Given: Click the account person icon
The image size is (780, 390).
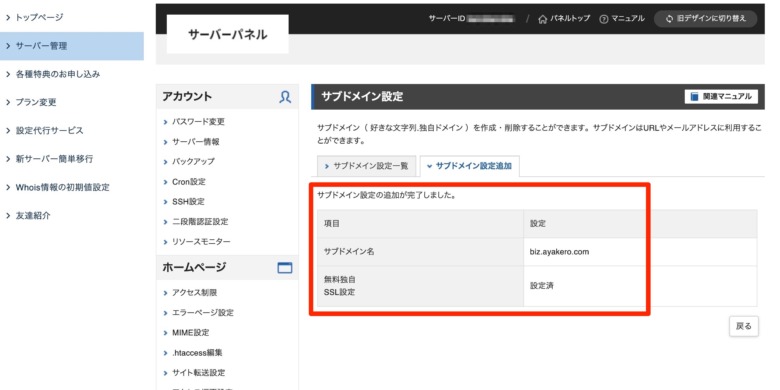Looking at the screenshot, I should click(x=285, y=97).
